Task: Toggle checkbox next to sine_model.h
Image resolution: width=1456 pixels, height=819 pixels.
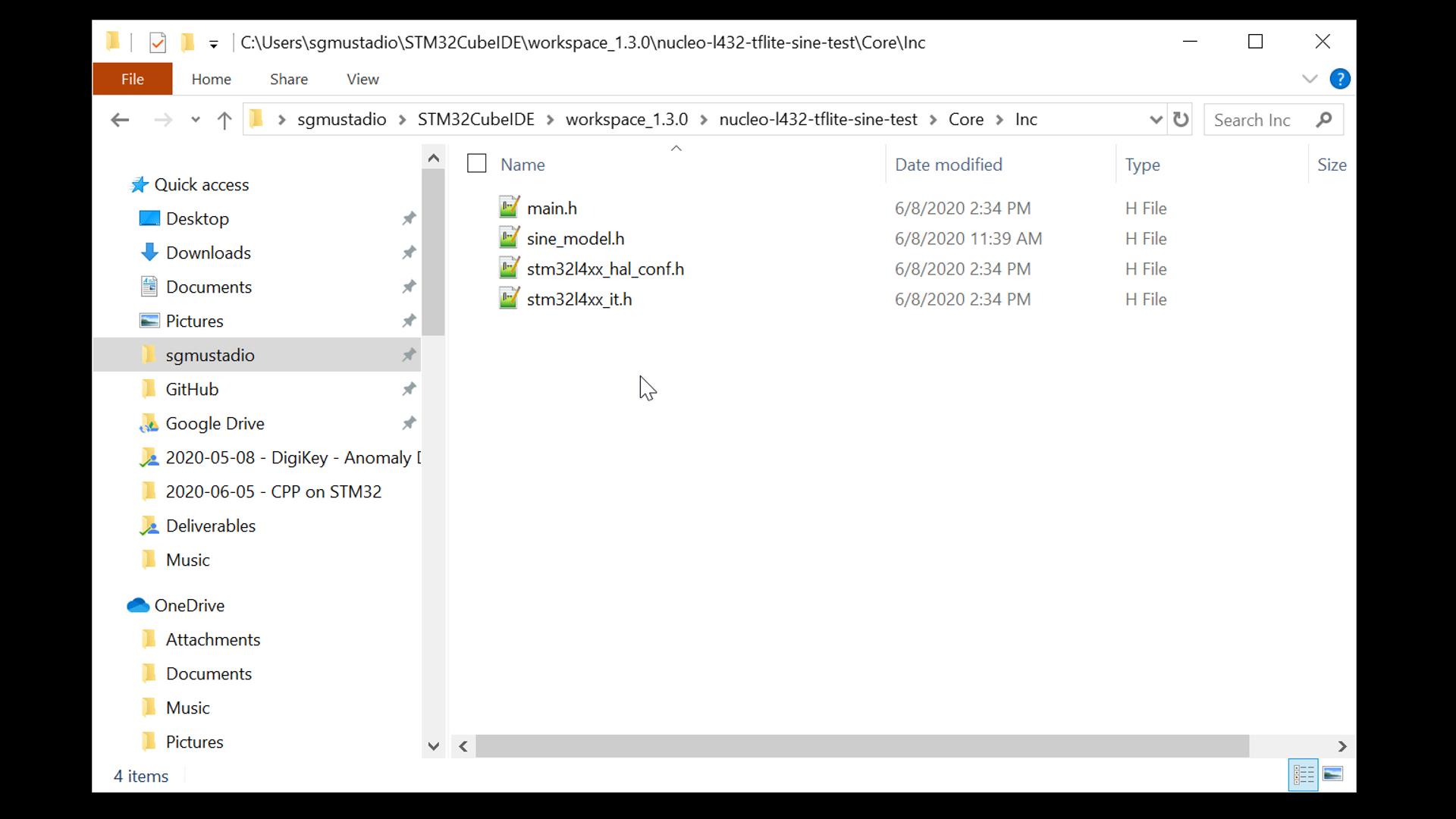Action: pyautogui.click(x=477, y=238)
